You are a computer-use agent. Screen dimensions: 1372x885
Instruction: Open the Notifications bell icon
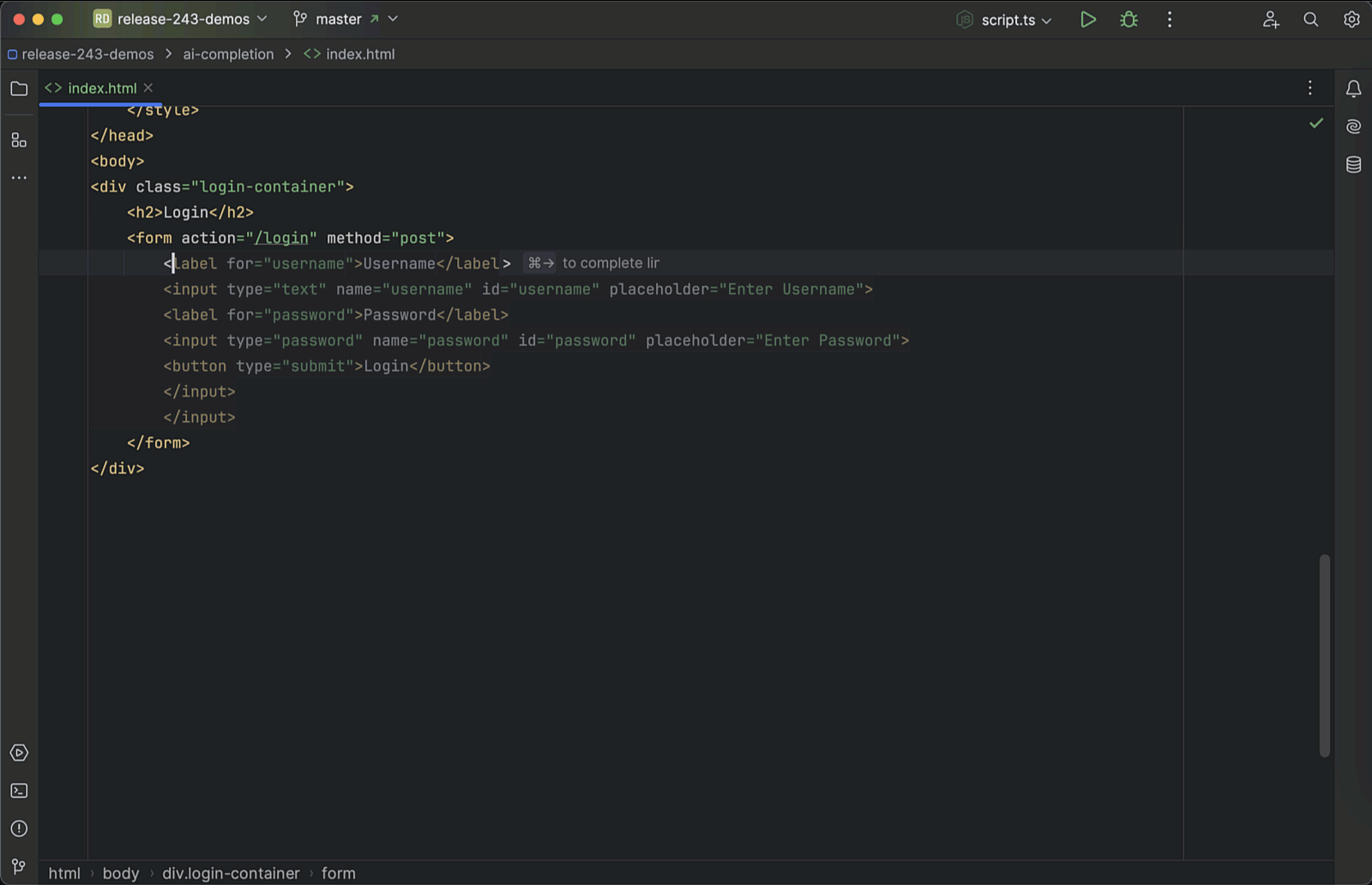click(x=1353, y=88)
